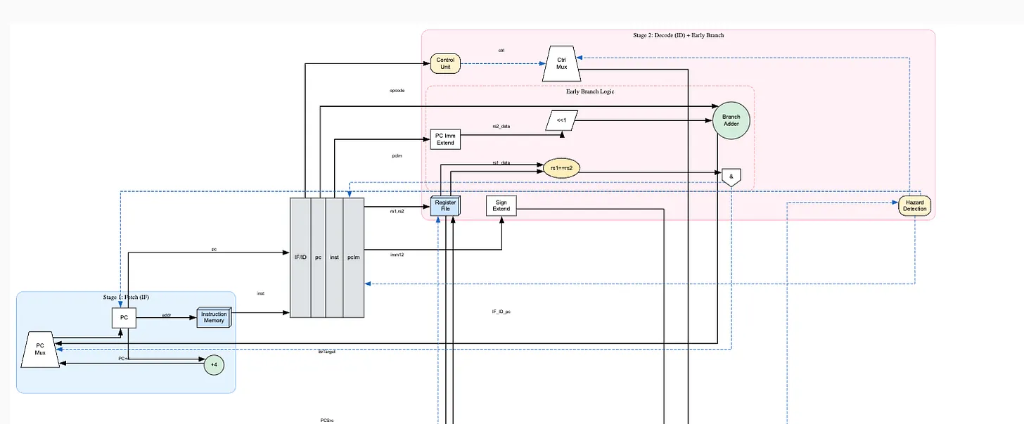Select the shift-left <<1 parallelogram
1024x424 pixels.
click(x=562, y=120)
